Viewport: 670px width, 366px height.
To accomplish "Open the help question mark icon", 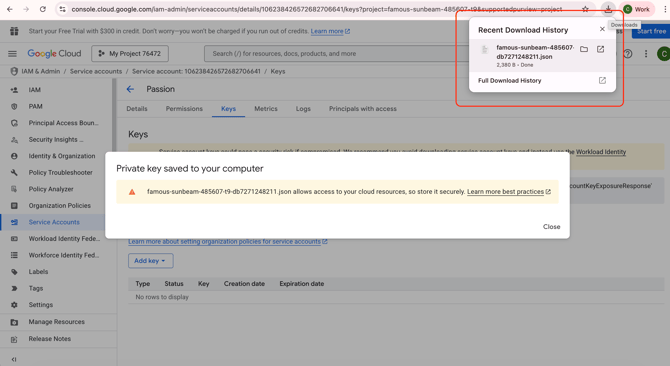I will (628, 54).
